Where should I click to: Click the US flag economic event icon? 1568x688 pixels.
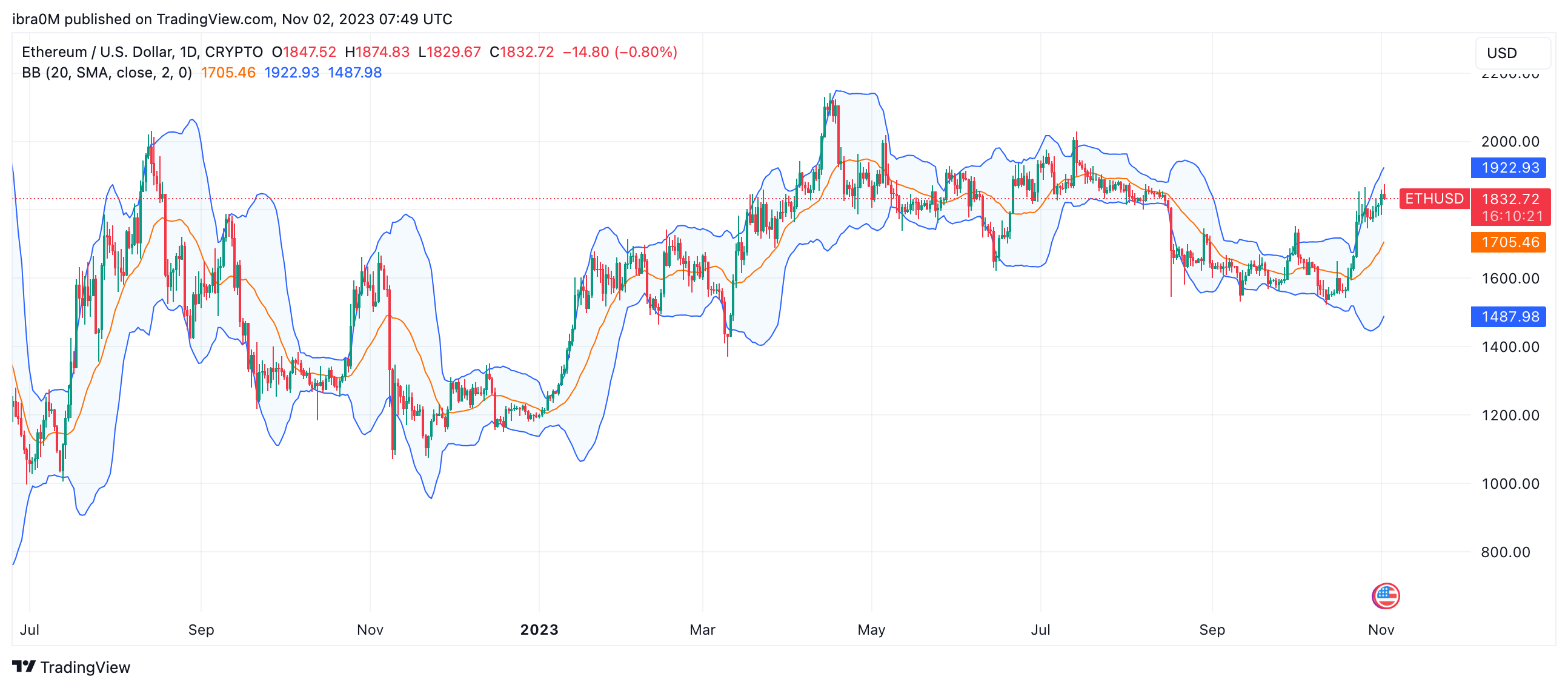coord(1386,595)
